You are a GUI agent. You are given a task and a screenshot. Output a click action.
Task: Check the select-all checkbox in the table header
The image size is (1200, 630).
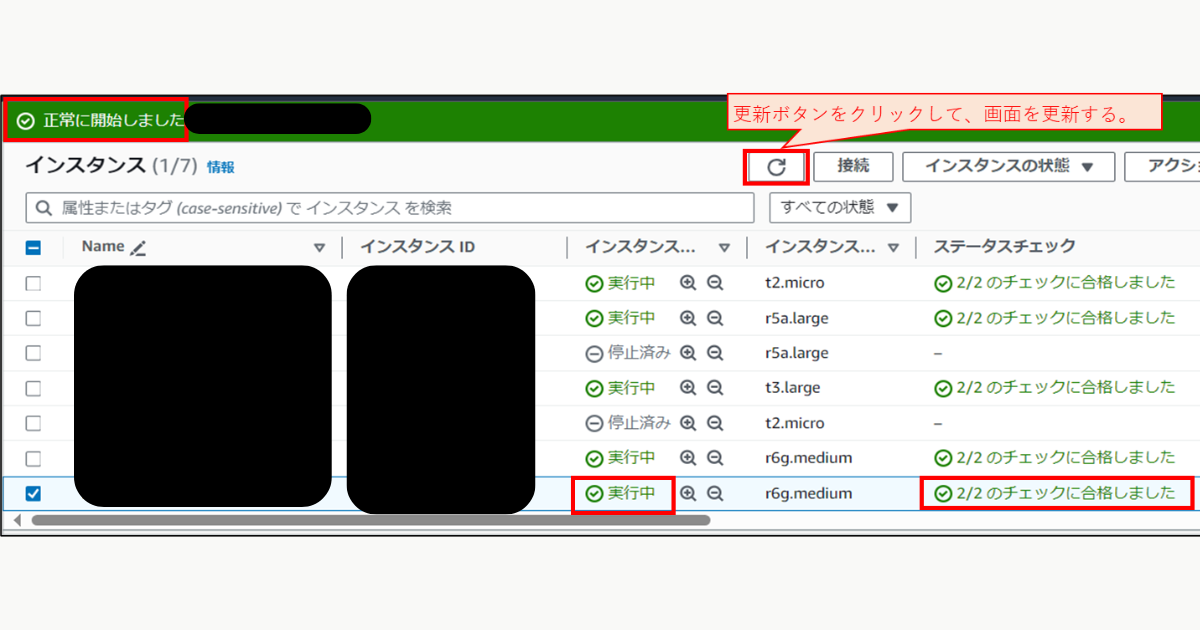(x=34, y=246)
